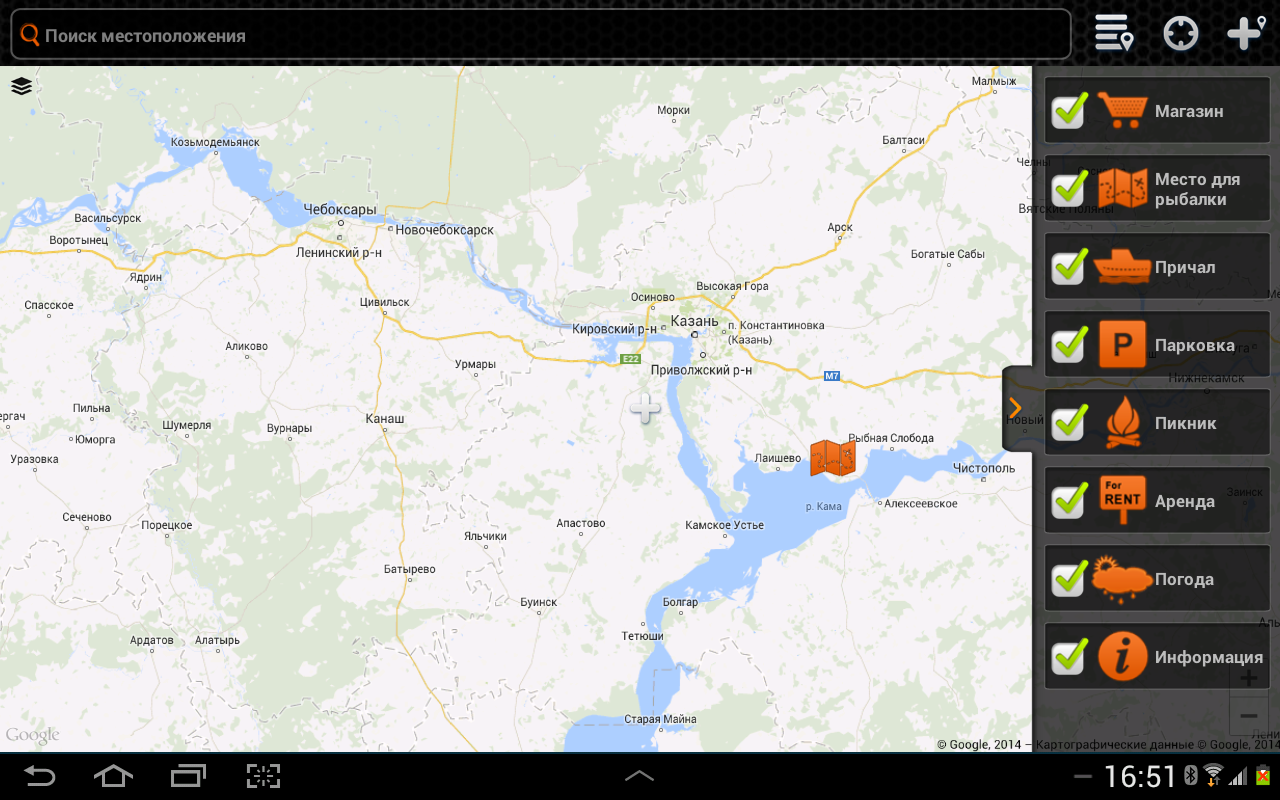The image size is (1280, 800).
Task: Tap Козьмодемьянск label on map
Action: (215, 142)
